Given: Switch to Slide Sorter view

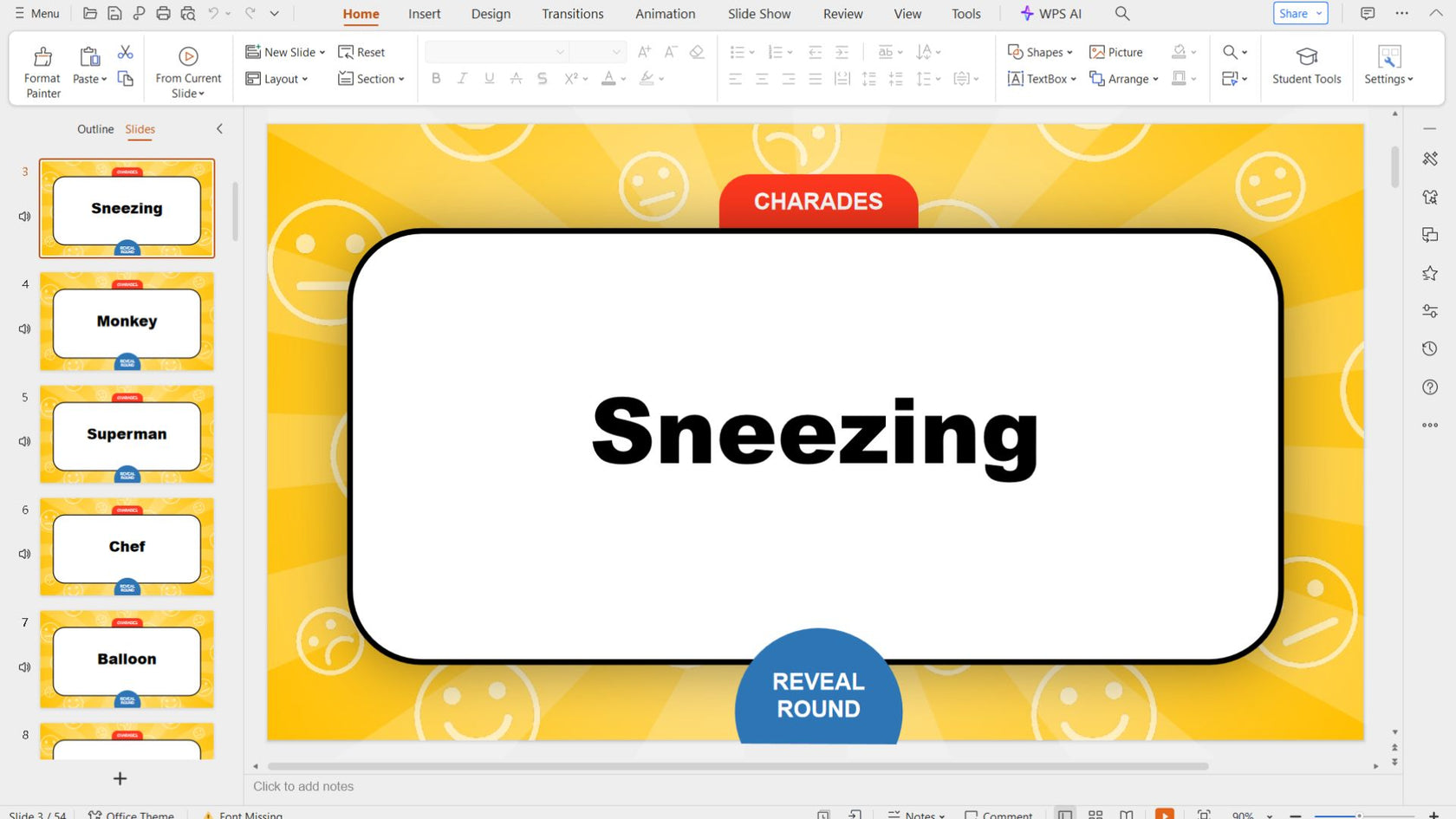Looking at the screenshot, I should click(x=1095, y=815).
